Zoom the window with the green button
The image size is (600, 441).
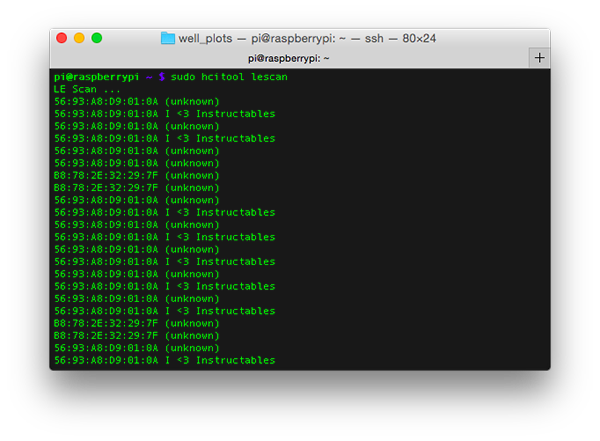coord(97,38)
